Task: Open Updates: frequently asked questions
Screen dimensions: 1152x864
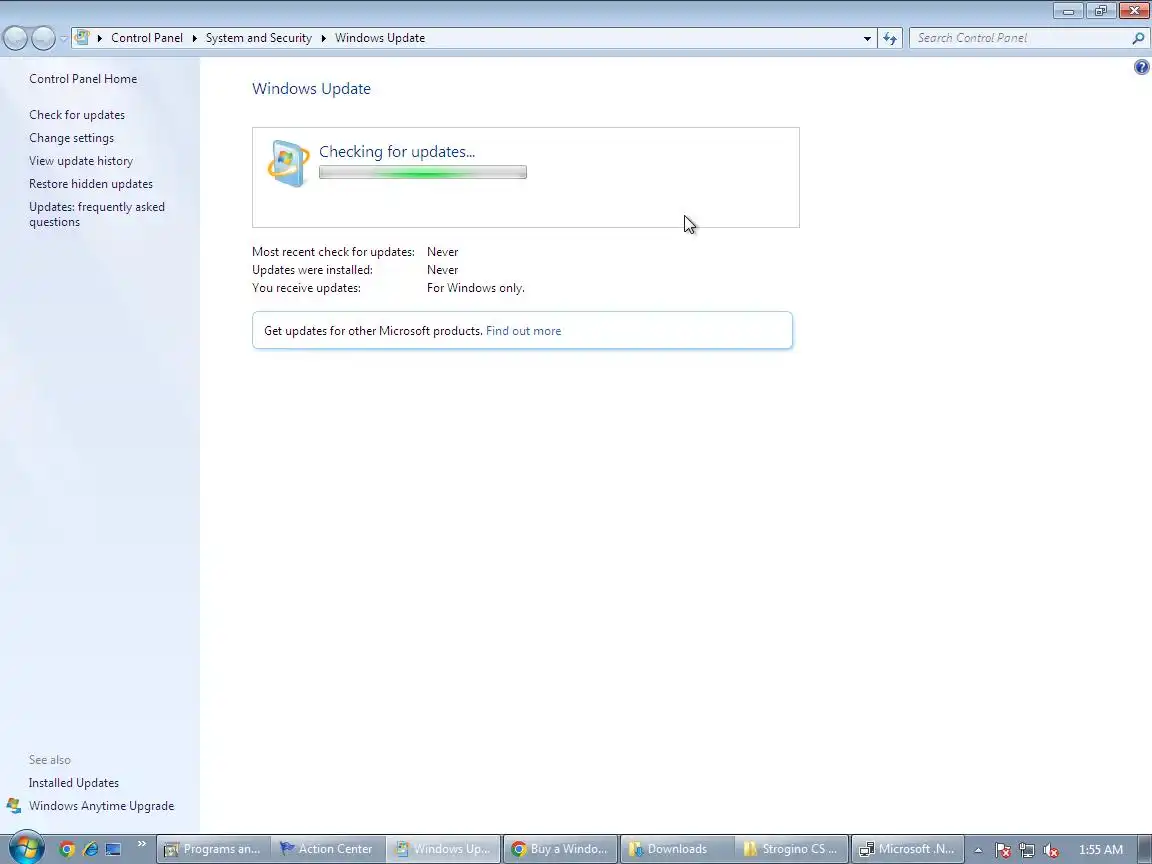Action: pyautogui.click(x=97, y=215)
